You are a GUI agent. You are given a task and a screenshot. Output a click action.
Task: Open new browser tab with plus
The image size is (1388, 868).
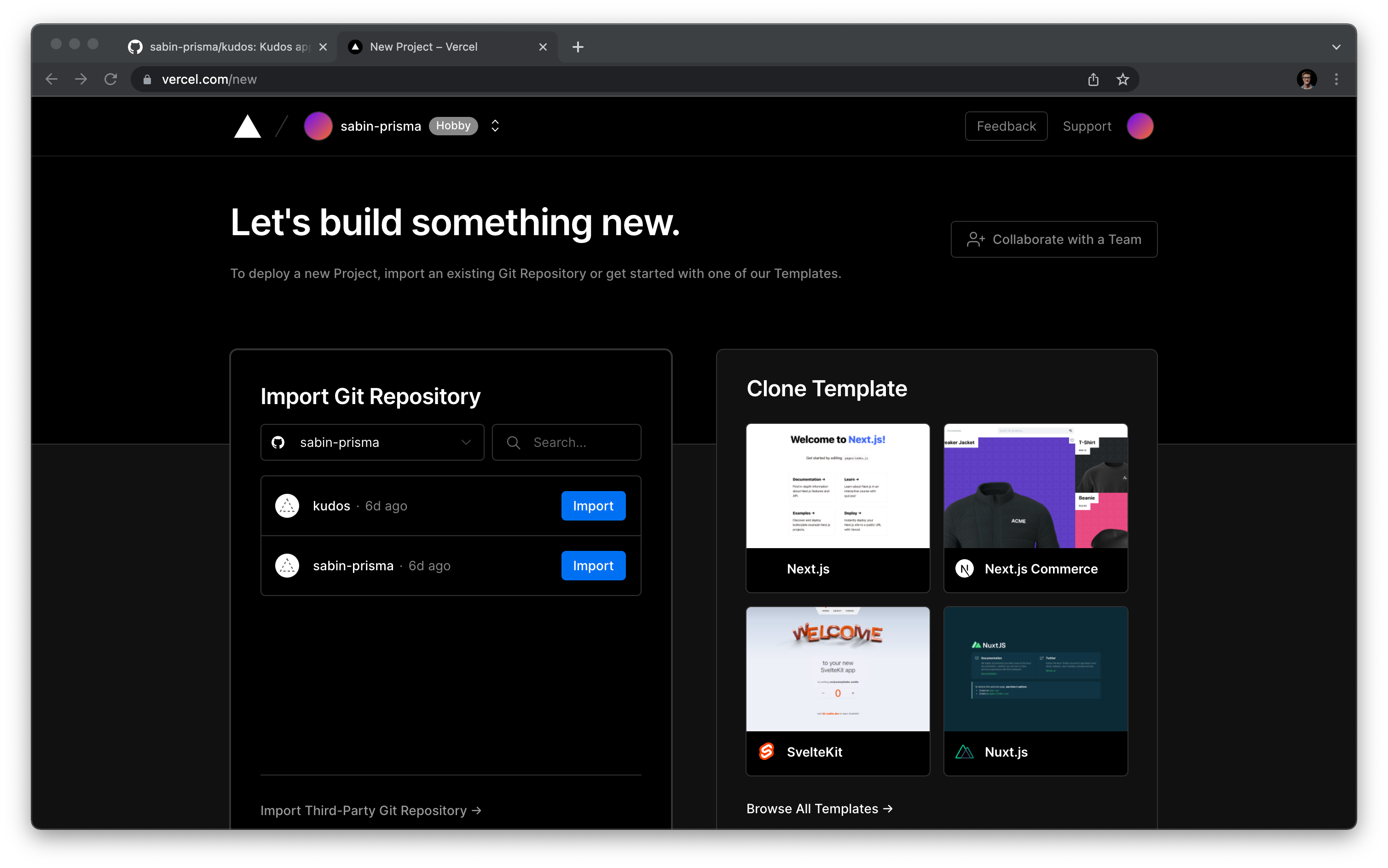(x=578, y=47)
